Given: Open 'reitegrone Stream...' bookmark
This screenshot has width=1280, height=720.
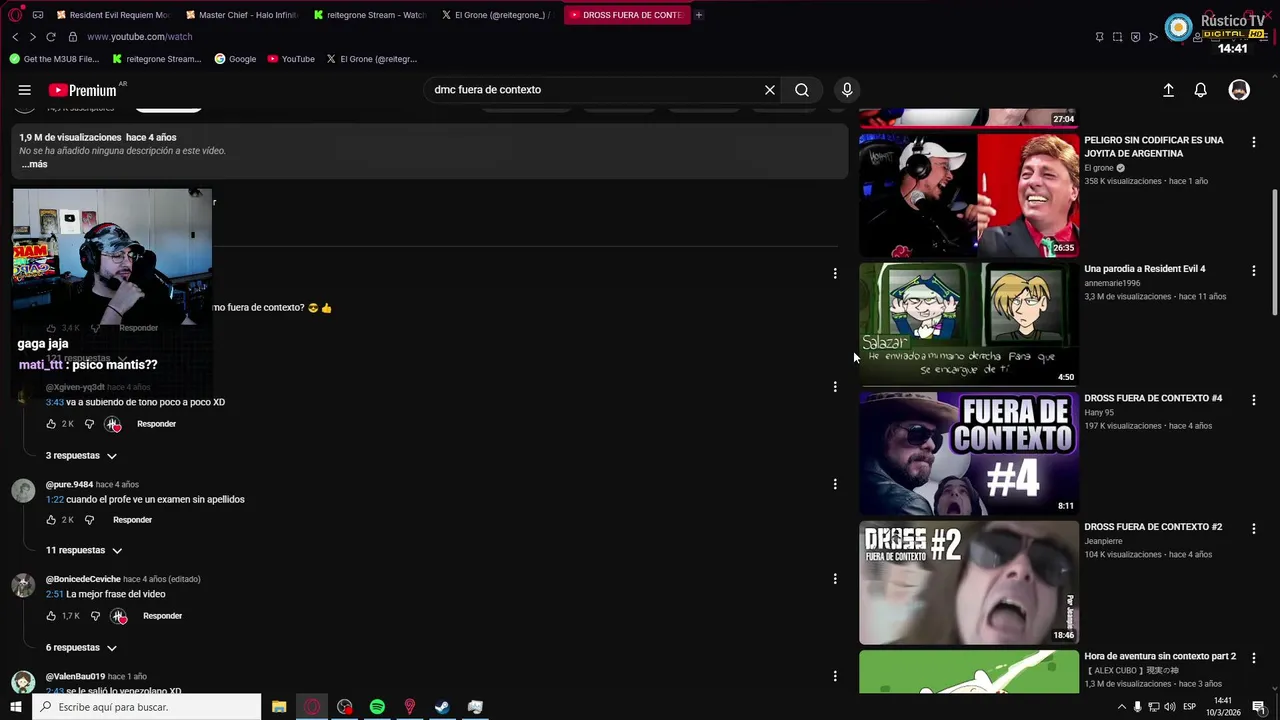Looking at the screenshot, I should pyautogui.click(x=157, y=59).
